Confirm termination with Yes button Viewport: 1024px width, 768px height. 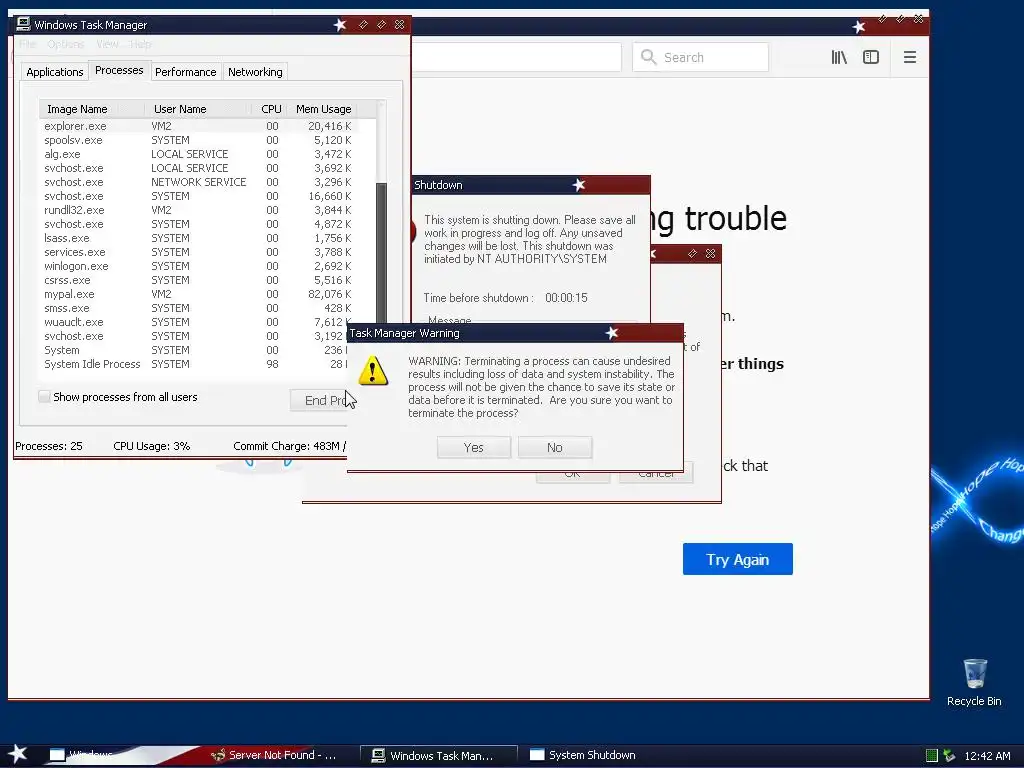tap(473, 447)
